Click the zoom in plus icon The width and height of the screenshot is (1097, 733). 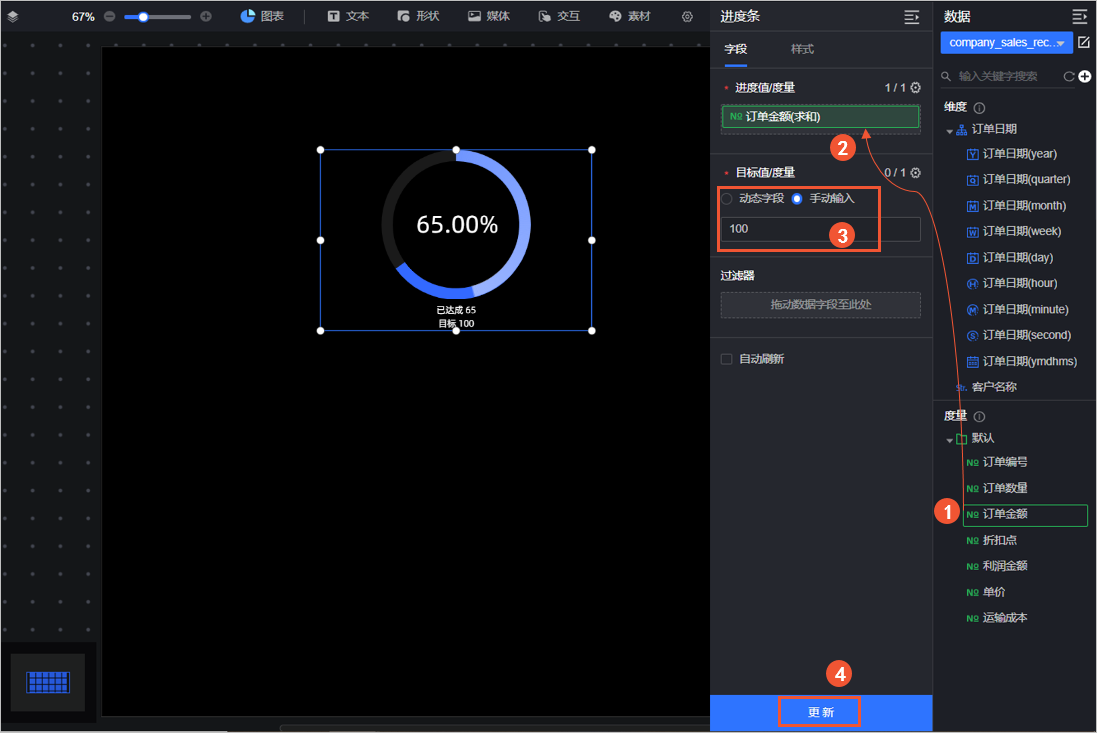coord(206,16)
